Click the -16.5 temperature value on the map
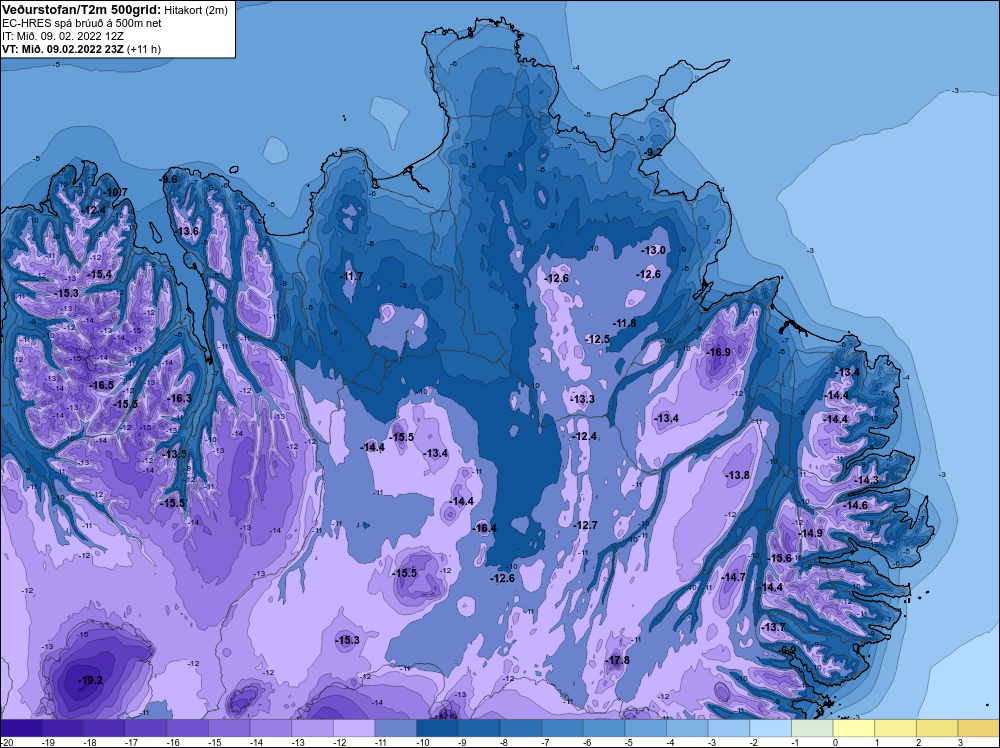Image resolution: width=1000 pixels, height=748 pixels. point(102,385)
